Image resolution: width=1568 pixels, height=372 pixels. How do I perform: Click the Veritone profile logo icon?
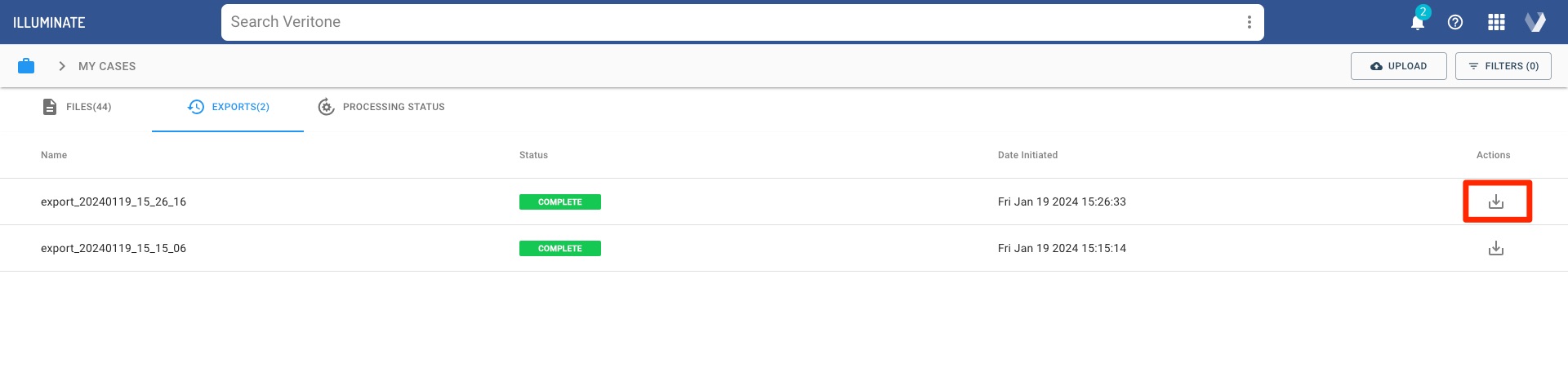tap(1535, 22)
